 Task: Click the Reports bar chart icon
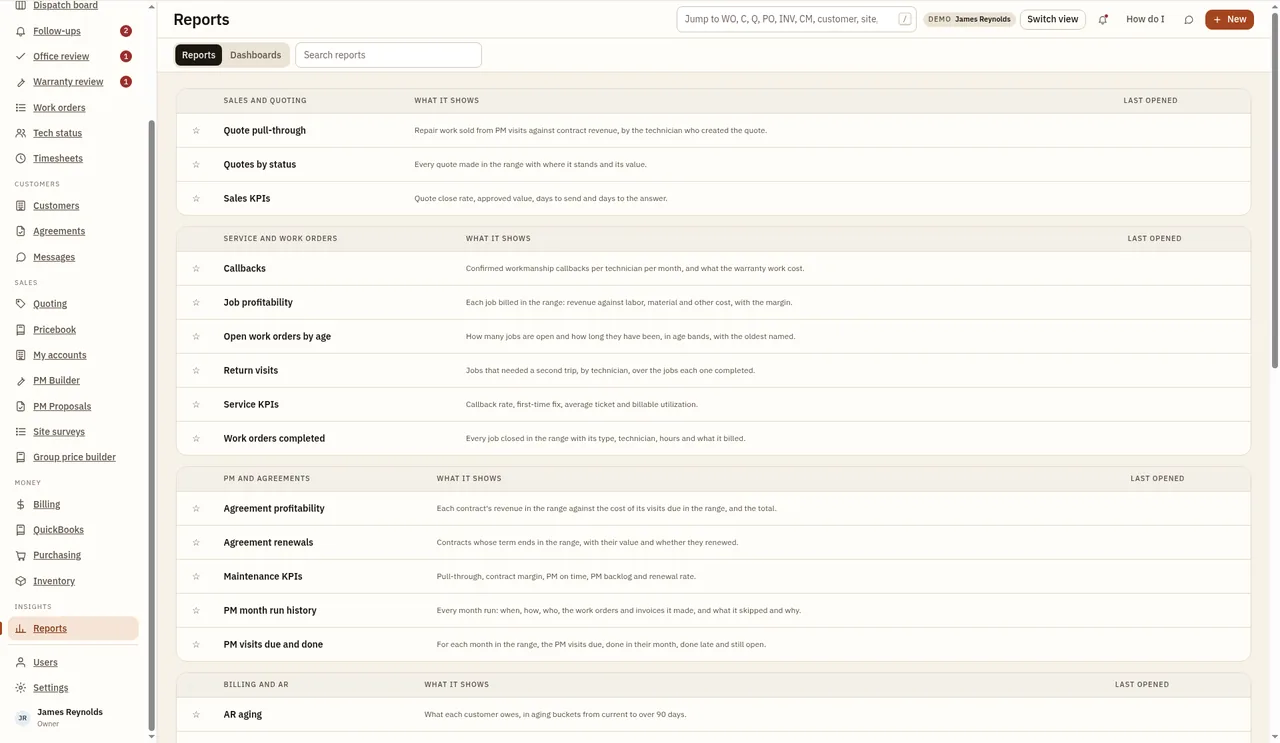[21, 629]
